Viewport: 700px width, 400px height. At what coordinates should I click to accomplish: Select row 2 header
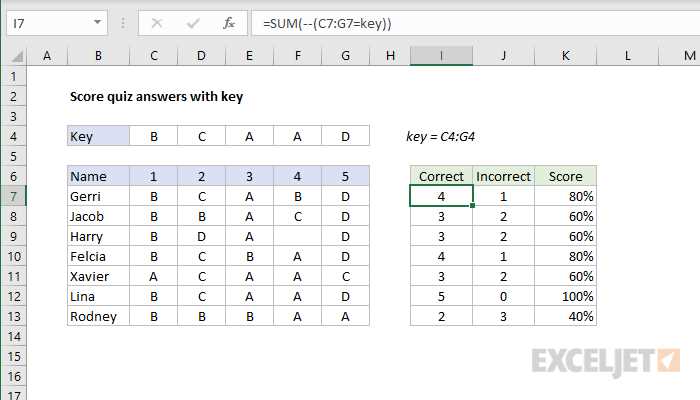tap(13, 96)
